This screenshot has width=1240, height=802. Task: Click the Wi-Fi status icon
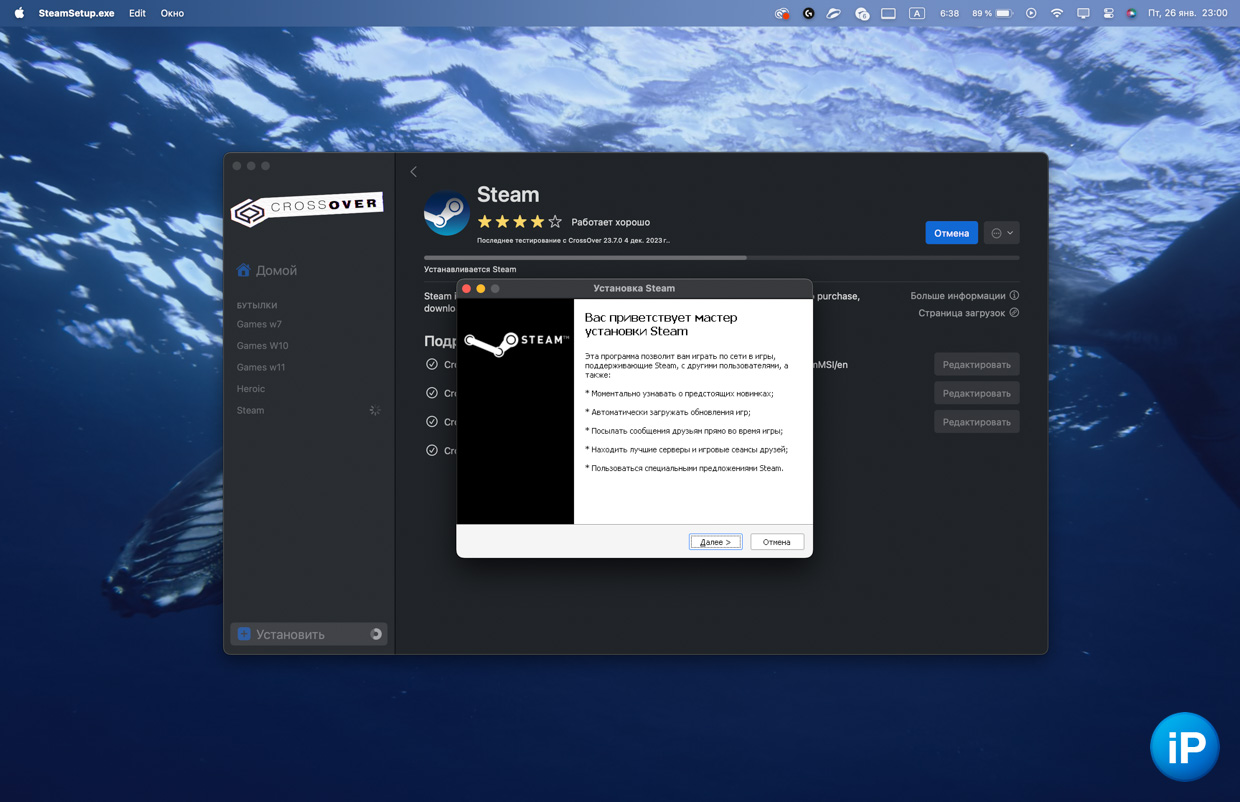point(1057,13)
